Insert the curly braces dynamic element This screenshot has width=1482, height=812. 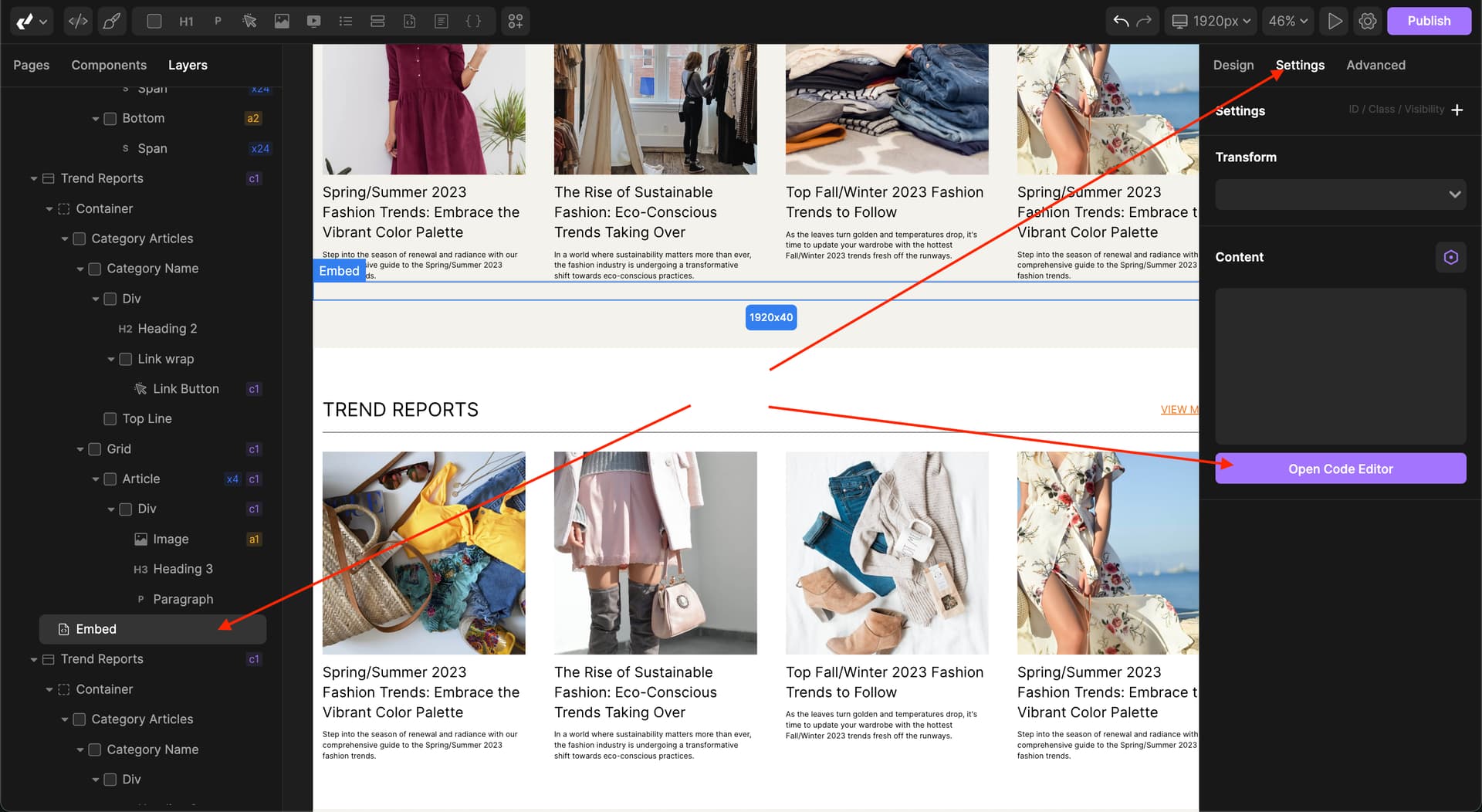coord(474,21)
